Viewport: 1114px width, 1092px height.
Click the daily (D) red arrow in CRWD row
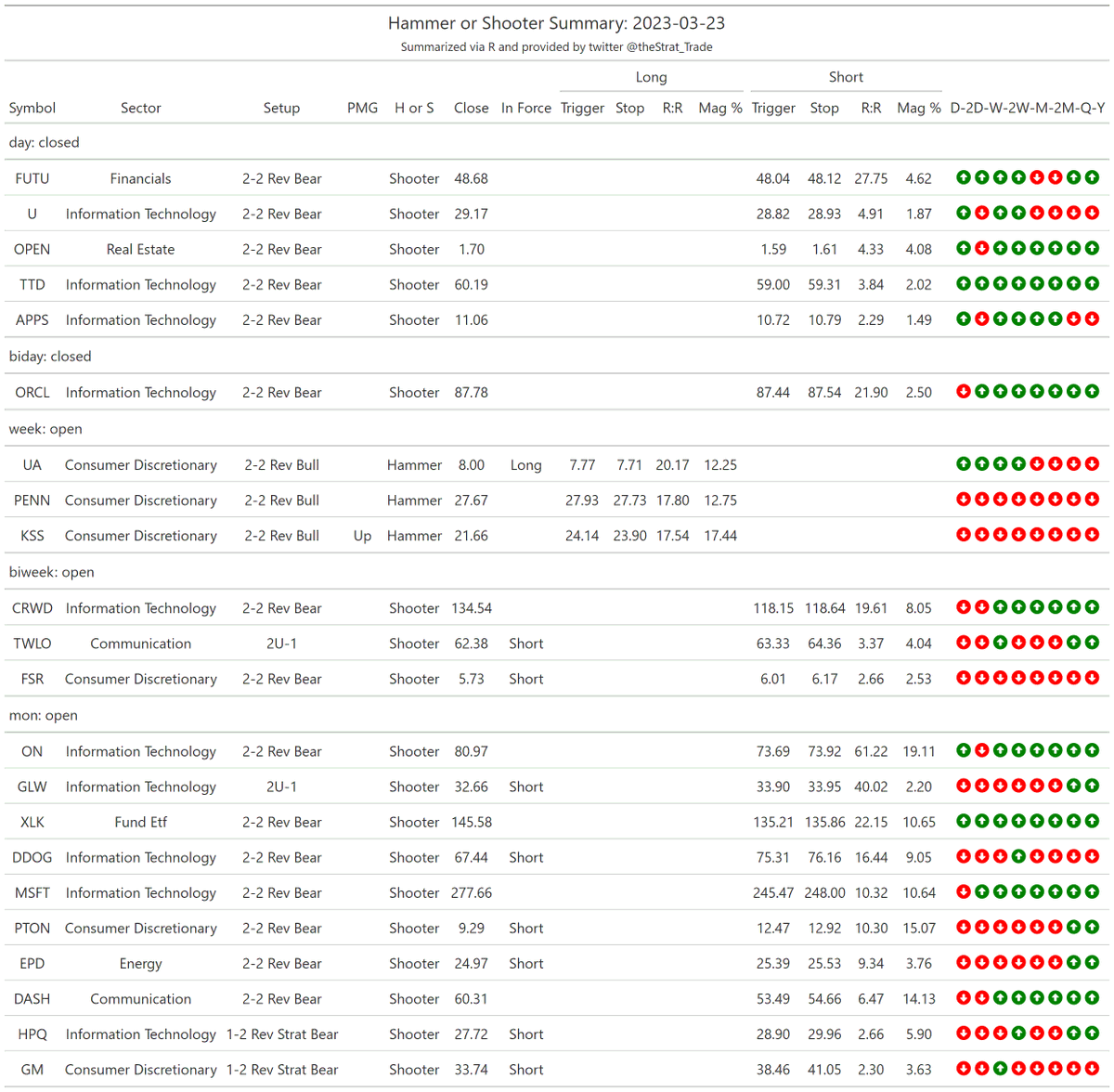coord(964,606)
